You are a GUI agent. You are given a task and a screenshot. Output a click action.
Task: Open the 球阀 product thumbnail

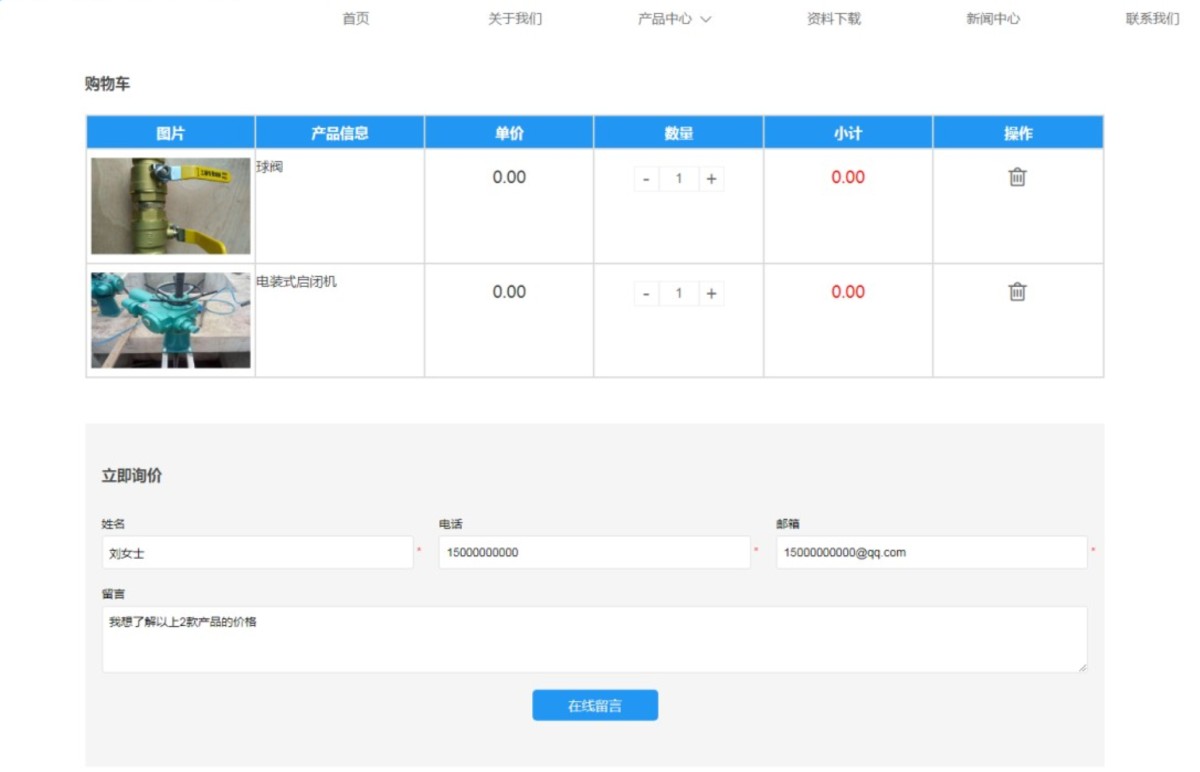[x=171, y=206]
